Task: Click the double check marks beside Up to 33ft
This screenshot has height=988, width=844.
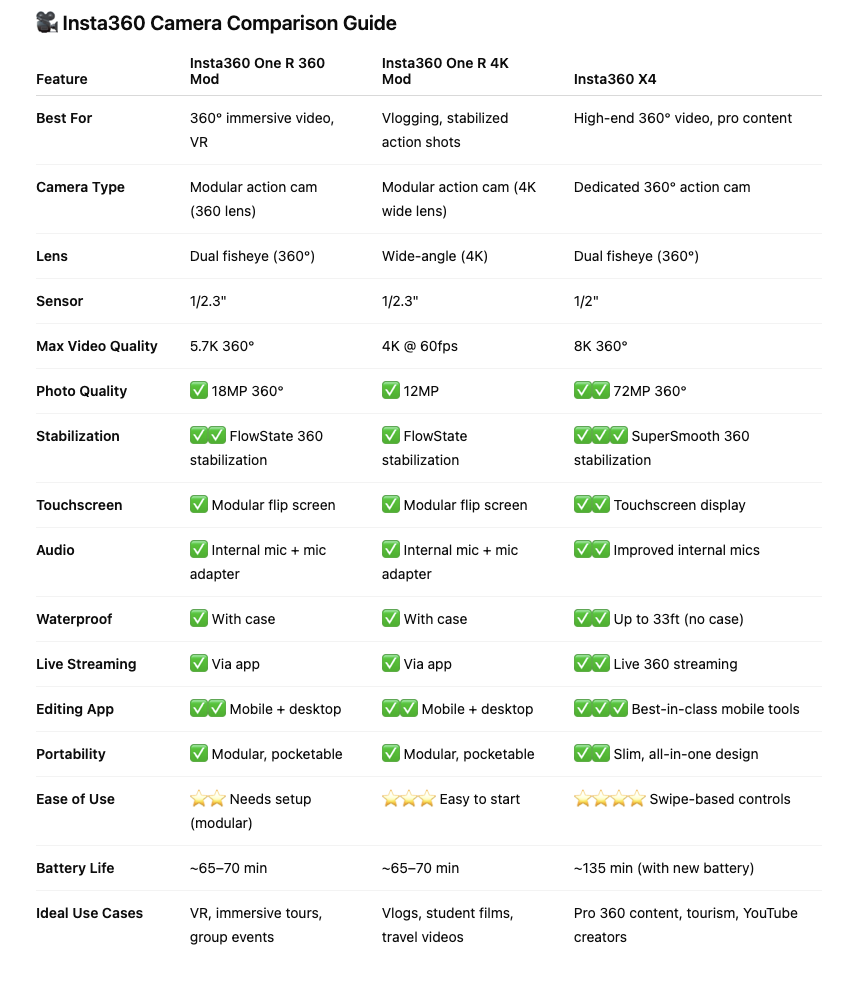Action: pyautogui.click(x=592, y=619)
